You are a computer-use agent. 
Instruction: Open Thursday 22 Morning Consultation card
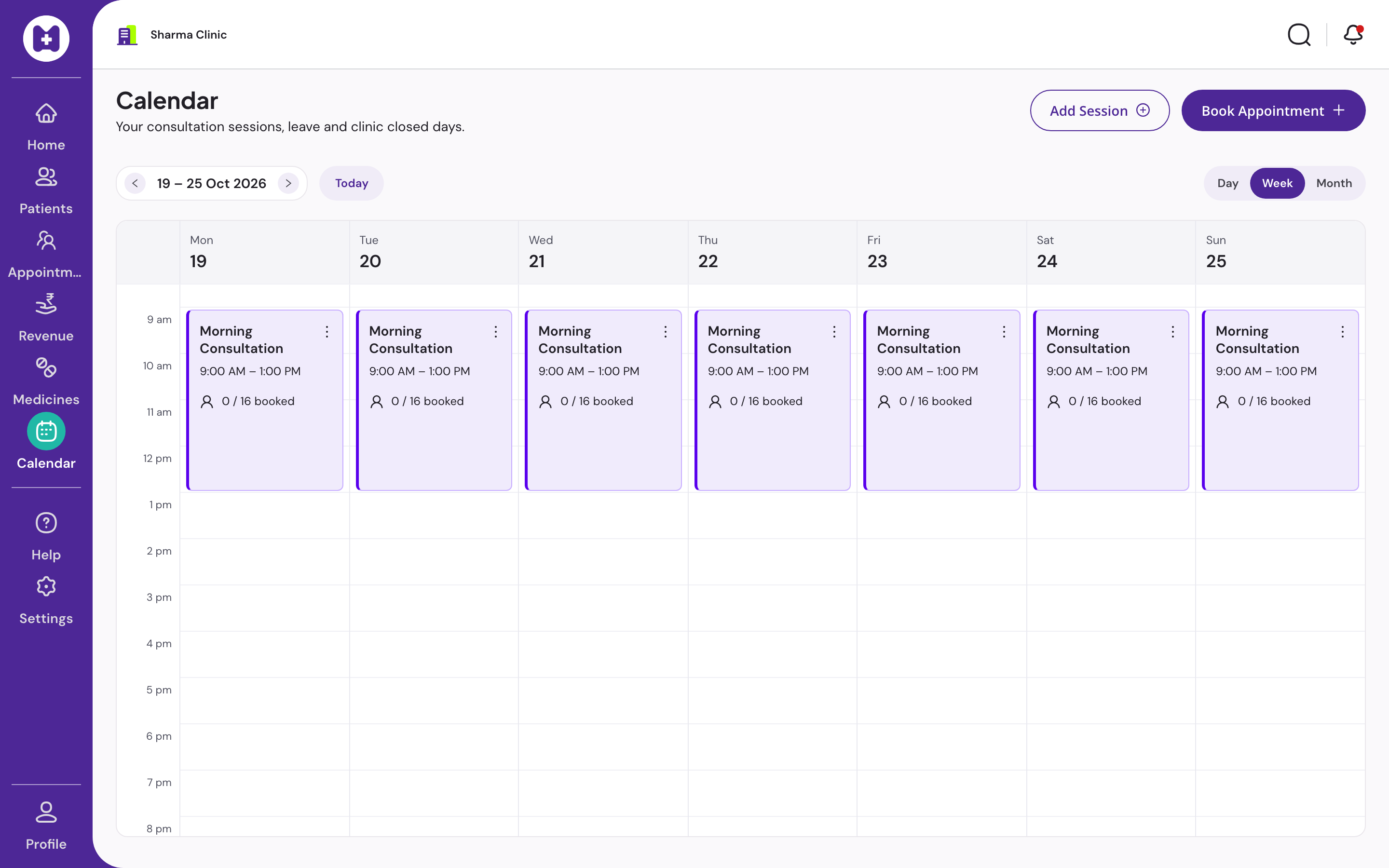[773, 400]
